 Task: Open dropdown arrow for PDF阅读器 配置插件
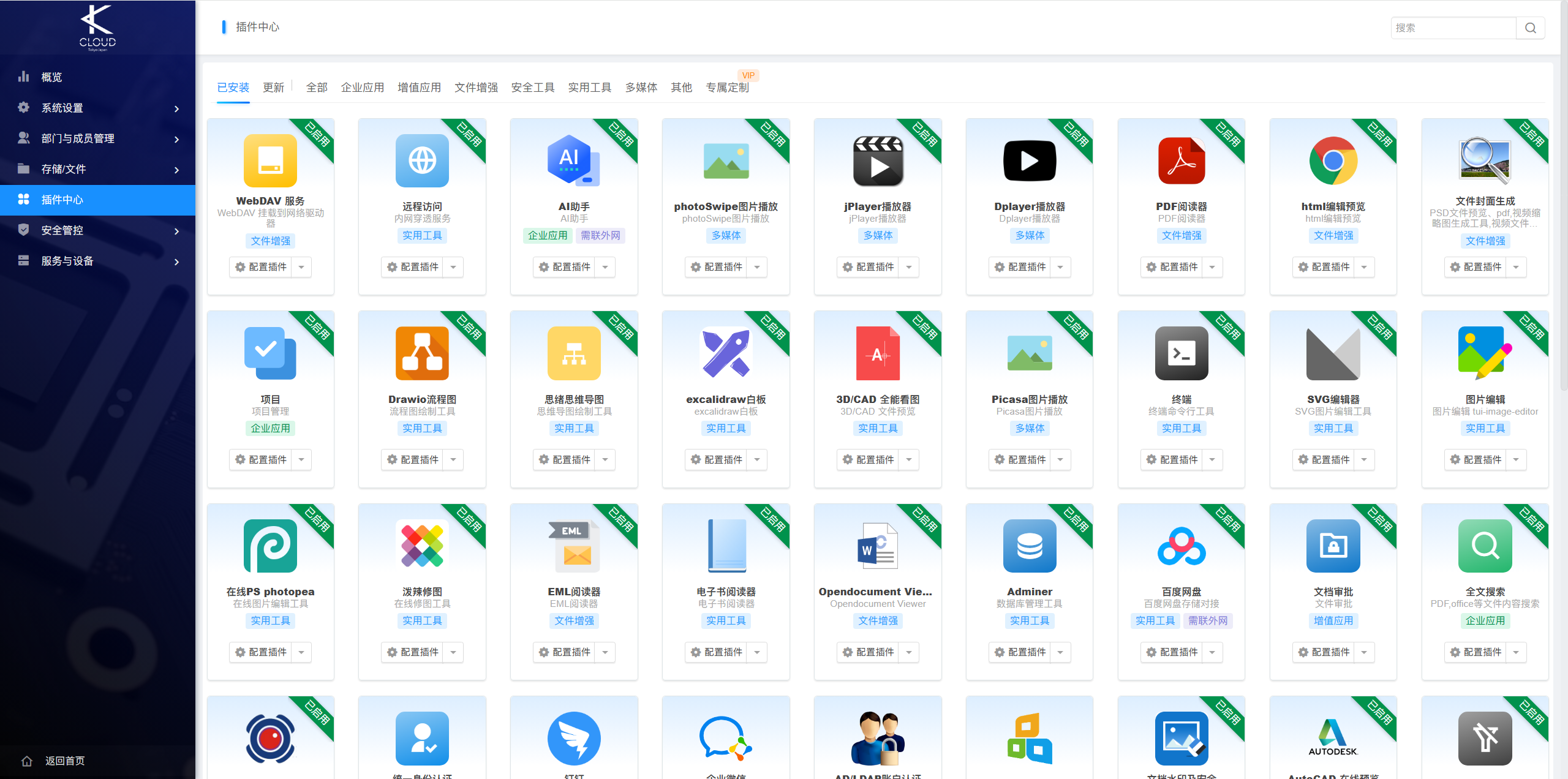1212,267
